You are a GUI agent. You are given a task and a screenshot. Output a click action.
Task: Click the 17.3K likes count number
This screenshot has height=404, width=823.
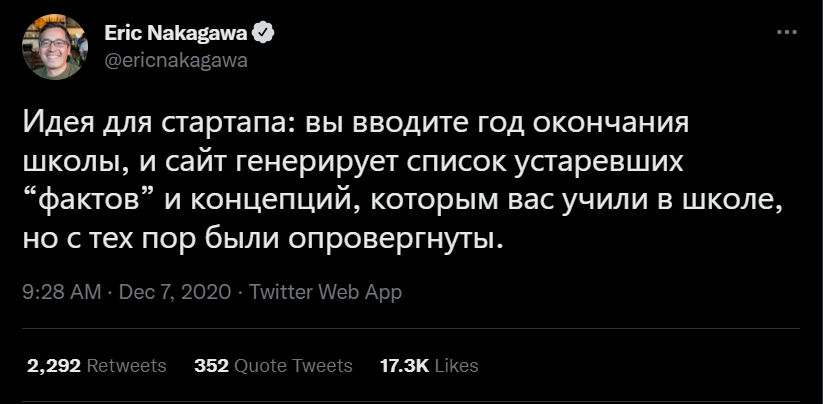click(405, 366)
